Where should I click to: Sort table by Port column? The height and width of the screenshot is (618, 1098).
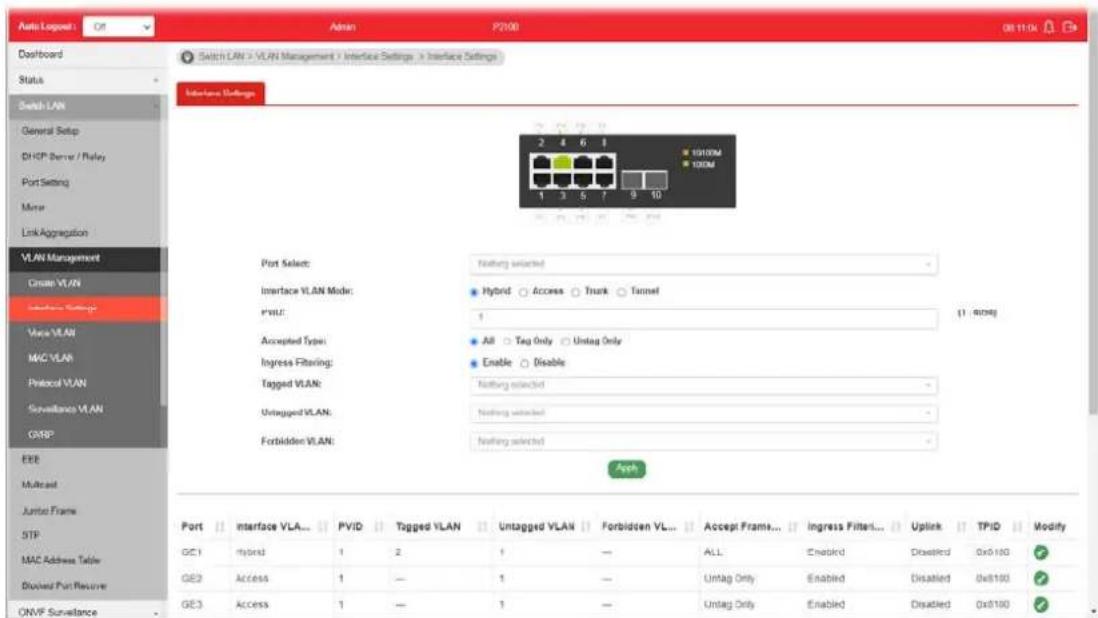coord(219,526)
